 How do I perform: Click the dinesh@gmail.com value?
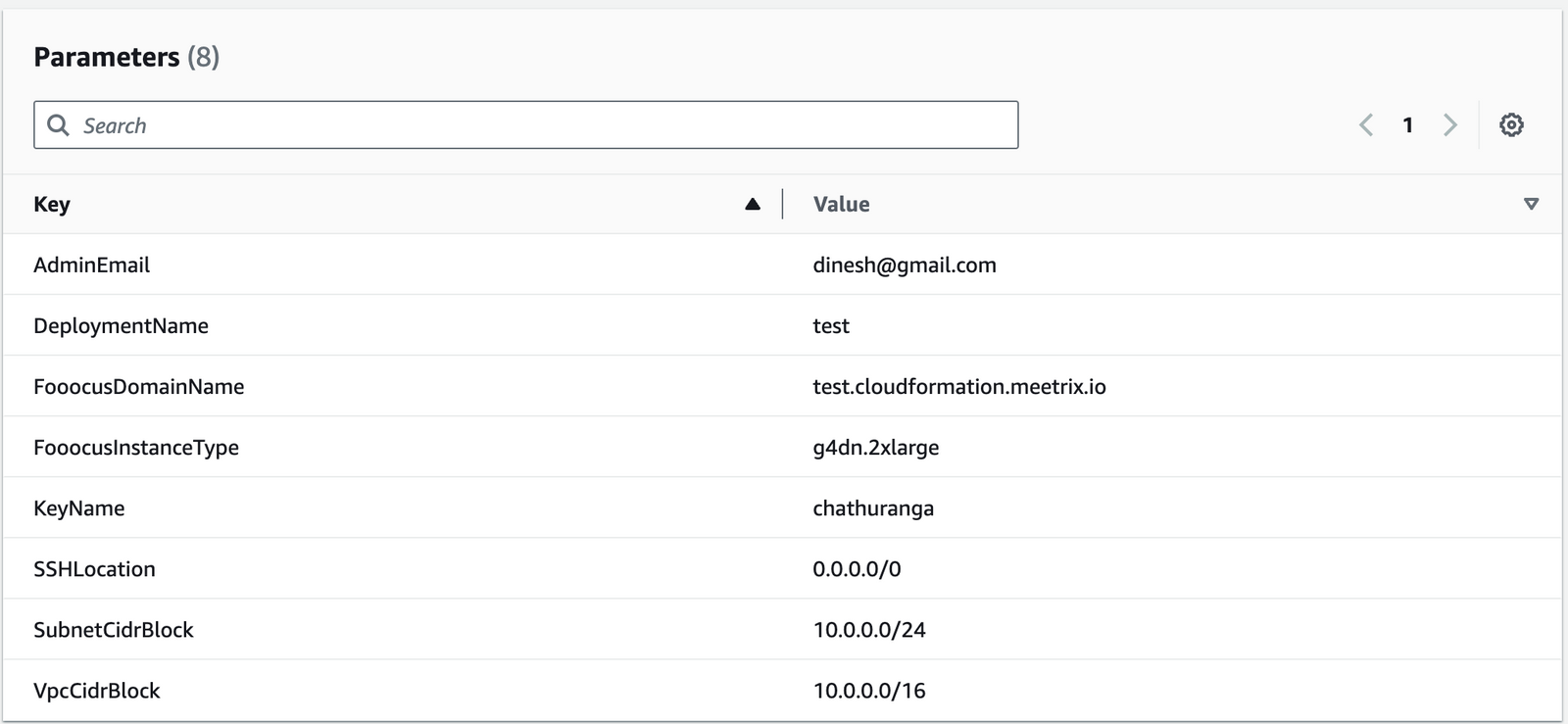pos(904,265)
